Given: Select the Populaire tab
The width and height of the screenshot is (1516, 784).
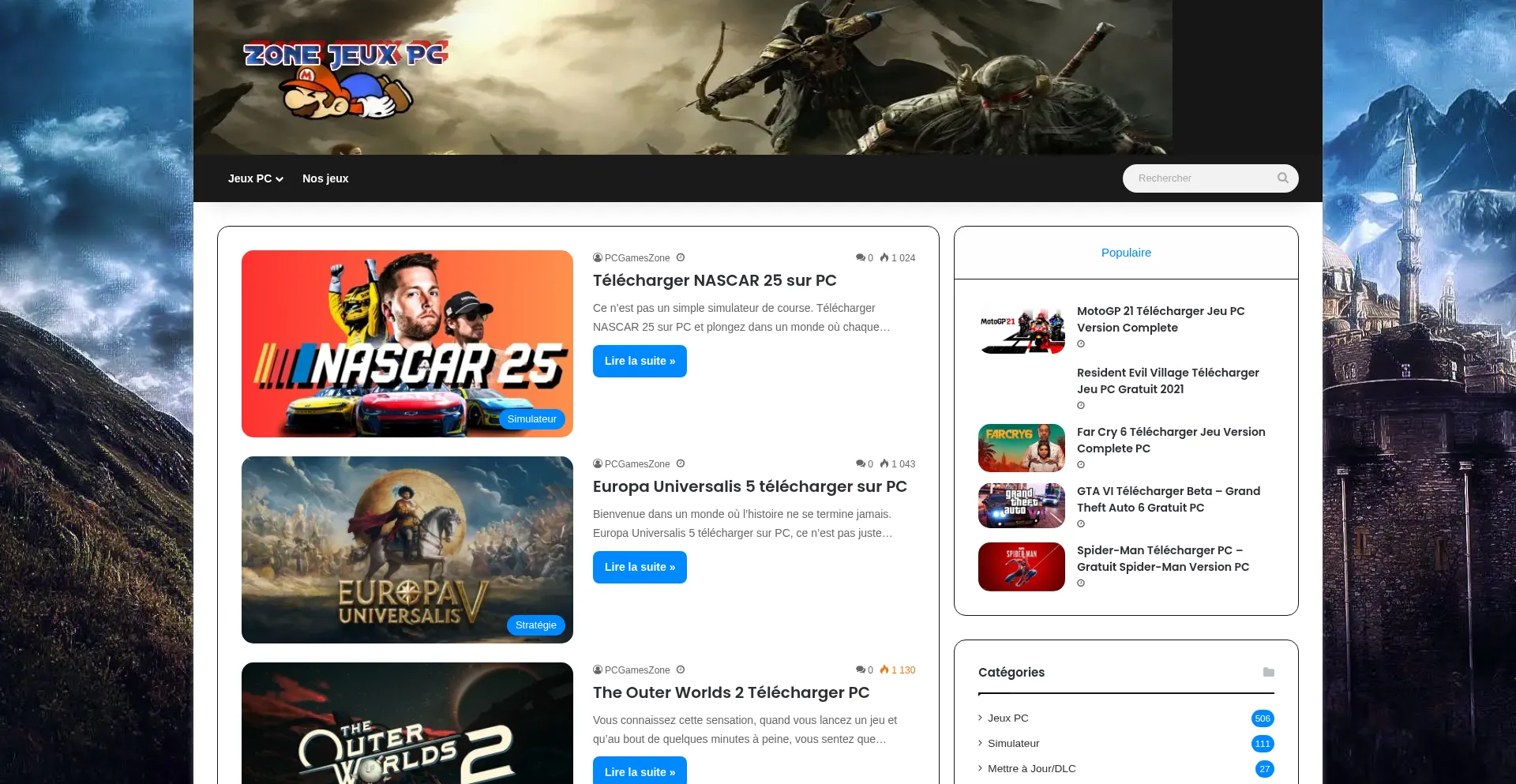Looking at the screenshot, I should point(1126,253).
